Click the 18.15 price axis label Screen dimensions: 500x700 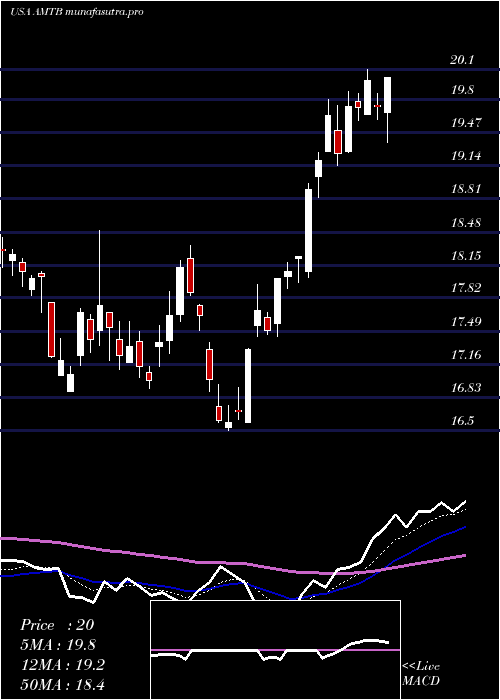466,255
